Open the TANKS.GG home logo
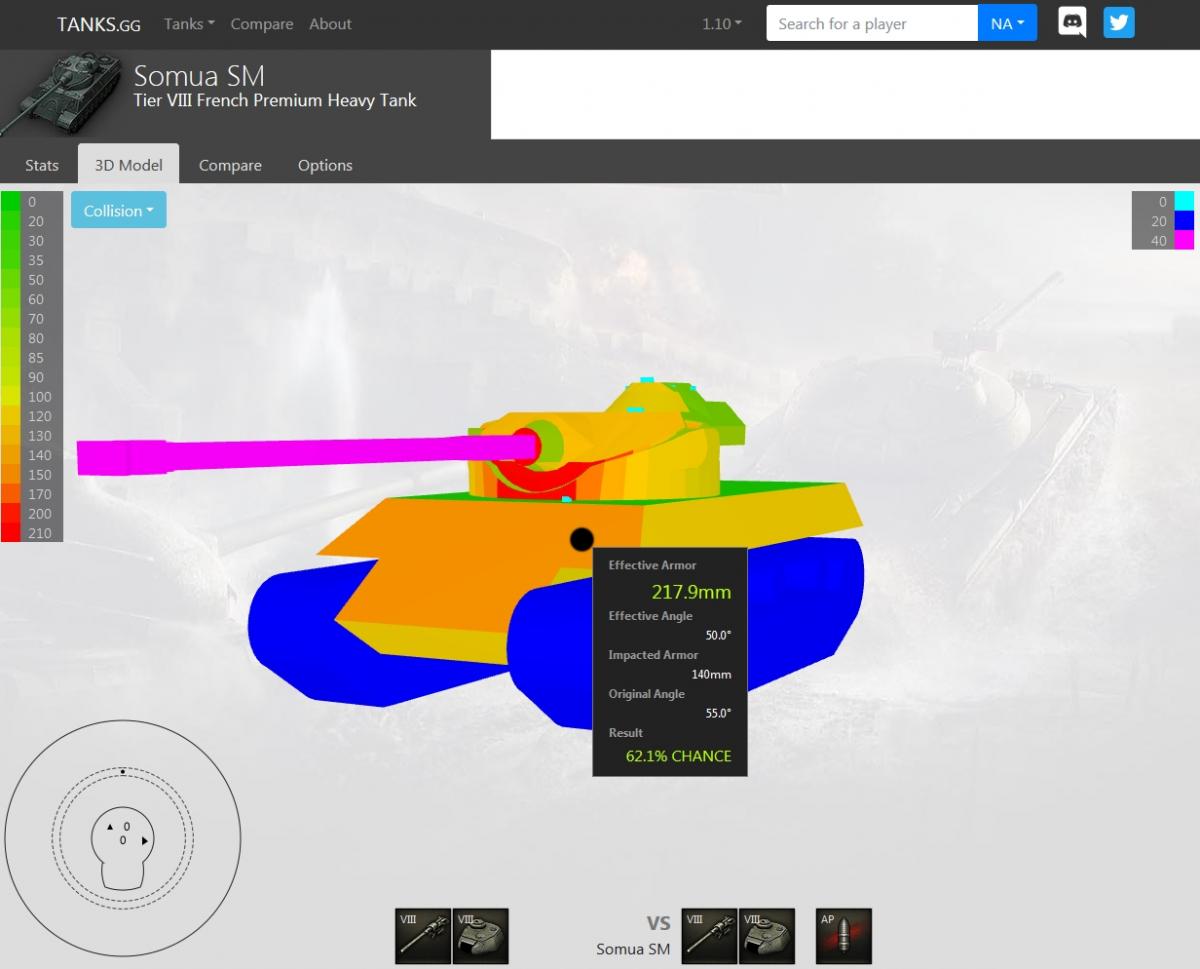 click(x=98, y=24)
